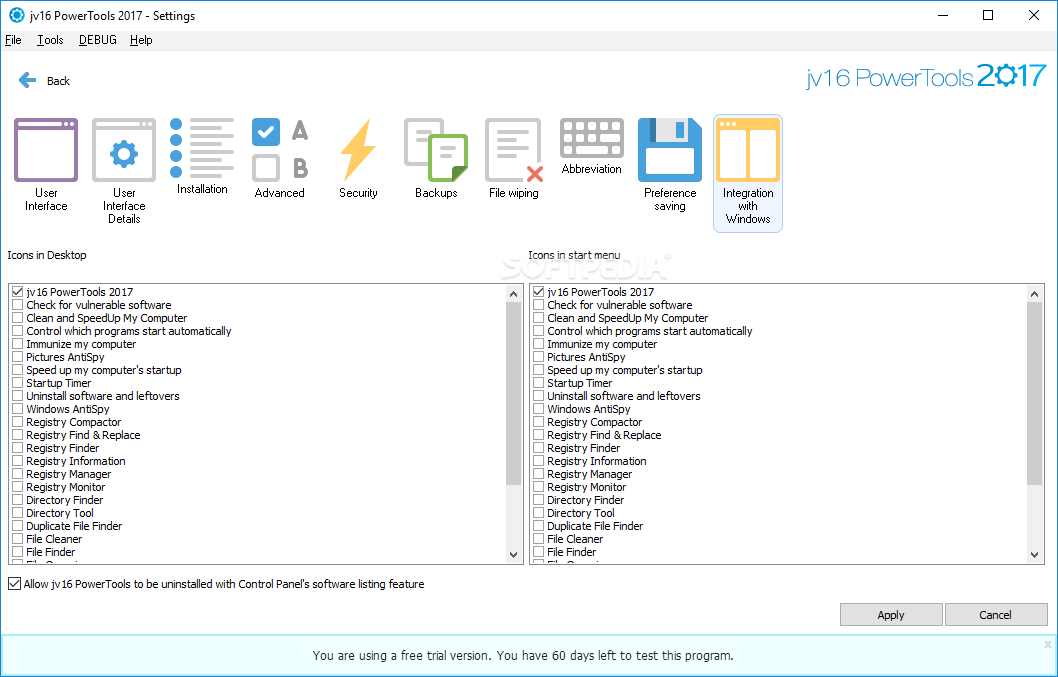This screenshot has height=677, width=1058.
Task: Click the jv16 PowerTools title bar icon
Action: tap(16, 15)
